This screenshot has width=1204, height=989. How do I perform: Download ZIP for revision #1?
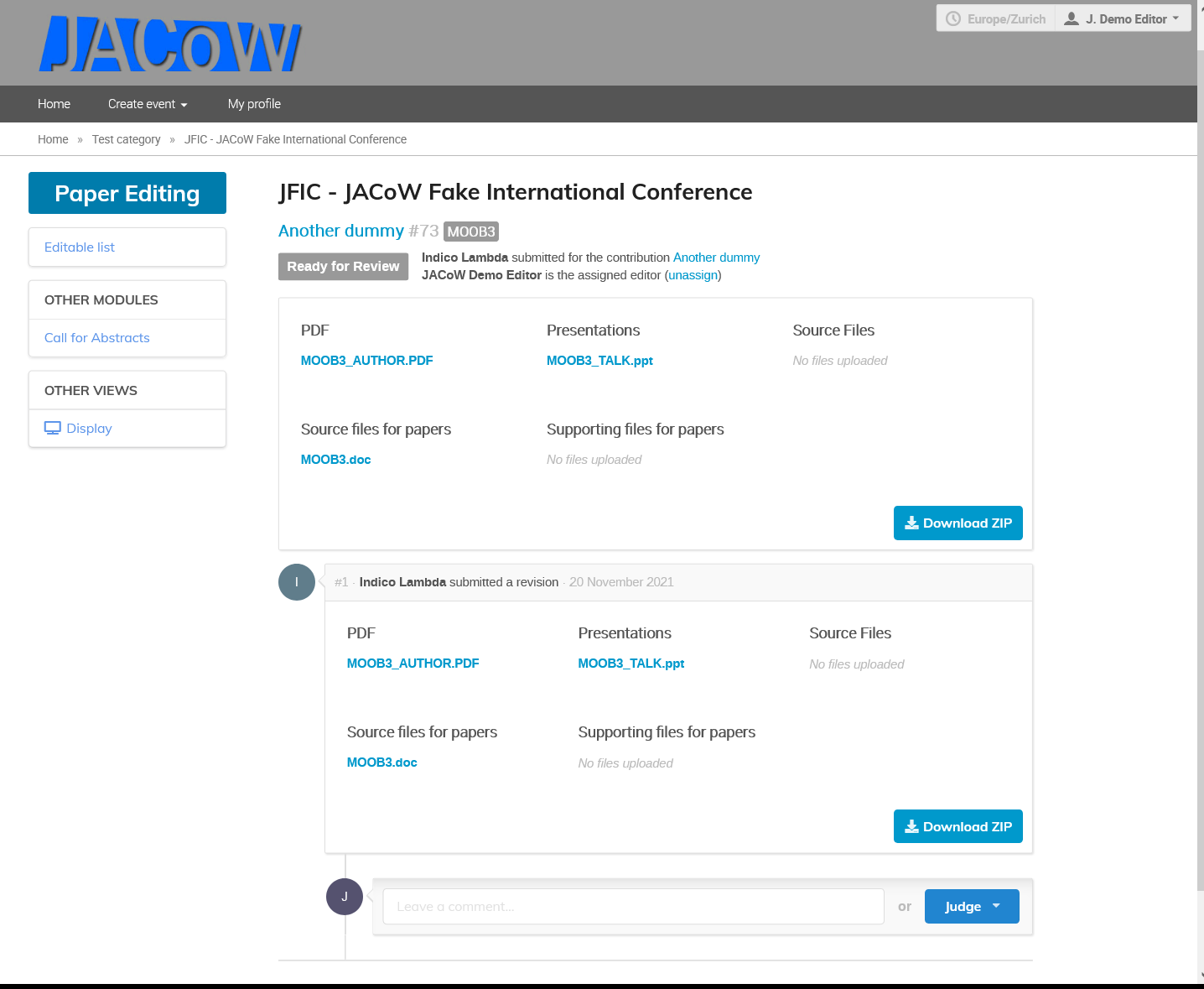point(957,827)
